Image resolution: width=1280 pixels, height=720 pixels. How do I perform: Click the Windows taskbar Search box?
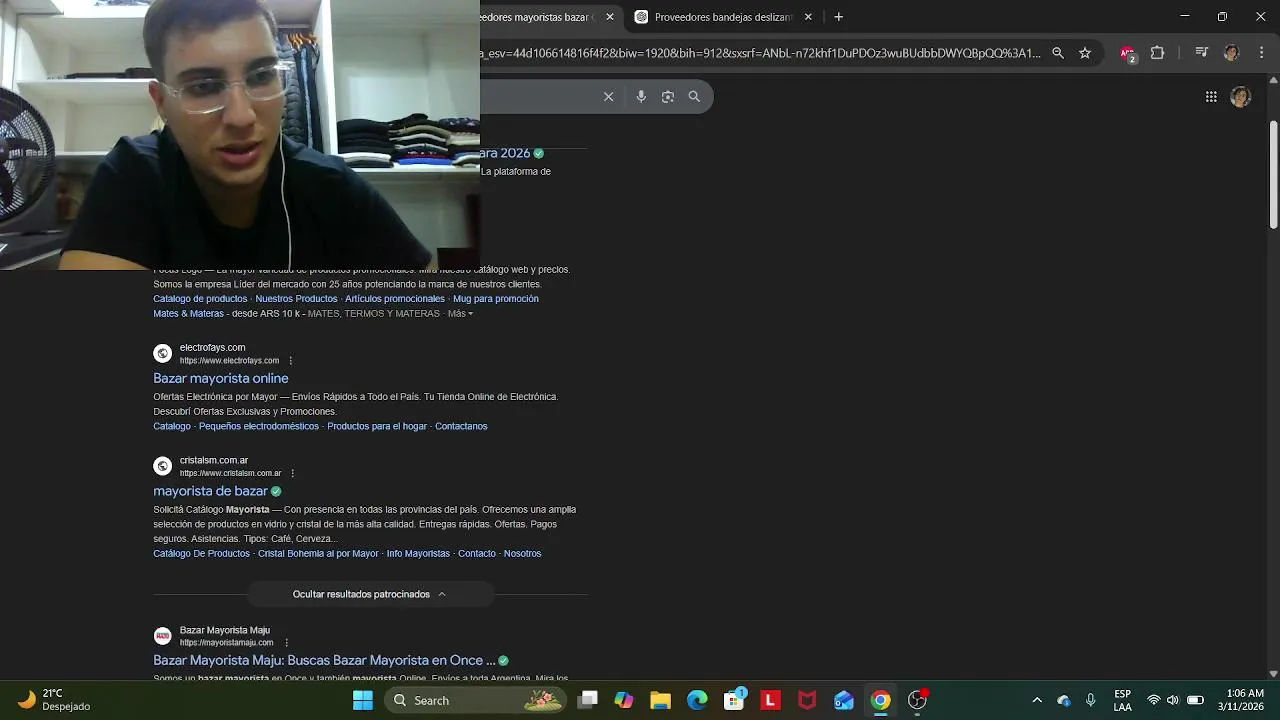[x=475, y=700]
